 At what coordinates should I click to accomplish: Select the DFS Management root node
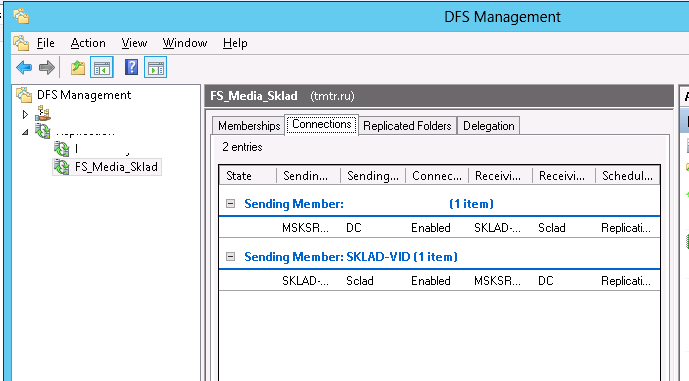(x=83, y=95)
